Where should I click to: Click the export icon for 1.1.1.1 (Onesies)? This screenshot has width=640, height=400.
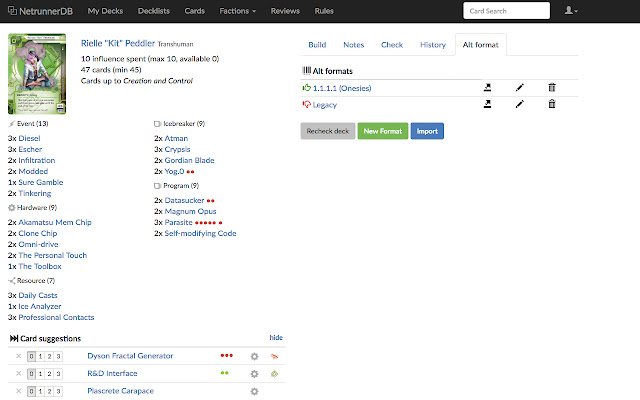pos(487,87)
